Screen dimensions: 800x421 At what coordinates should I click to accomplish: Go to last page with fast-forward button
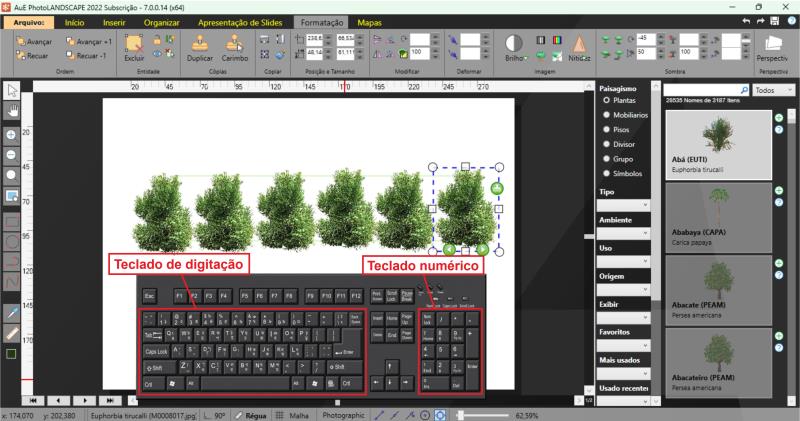click(110, 401)
